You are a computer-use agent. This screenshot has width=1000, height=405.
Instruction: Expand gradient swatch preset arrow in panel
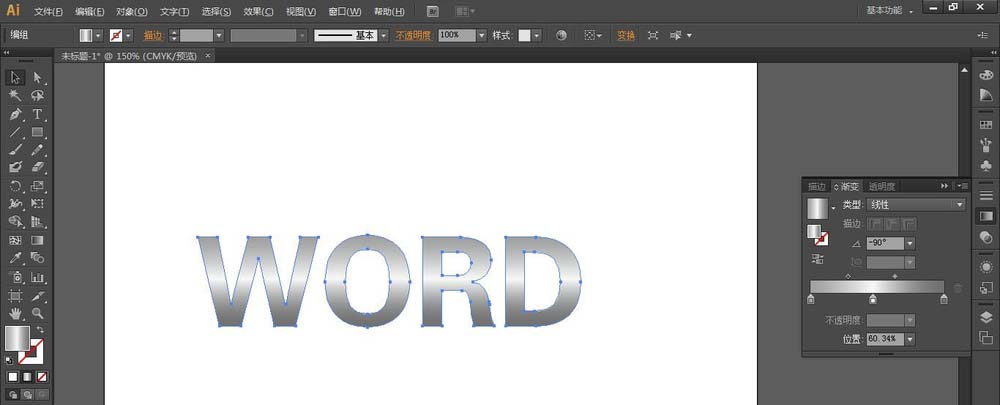pos(833,208)
